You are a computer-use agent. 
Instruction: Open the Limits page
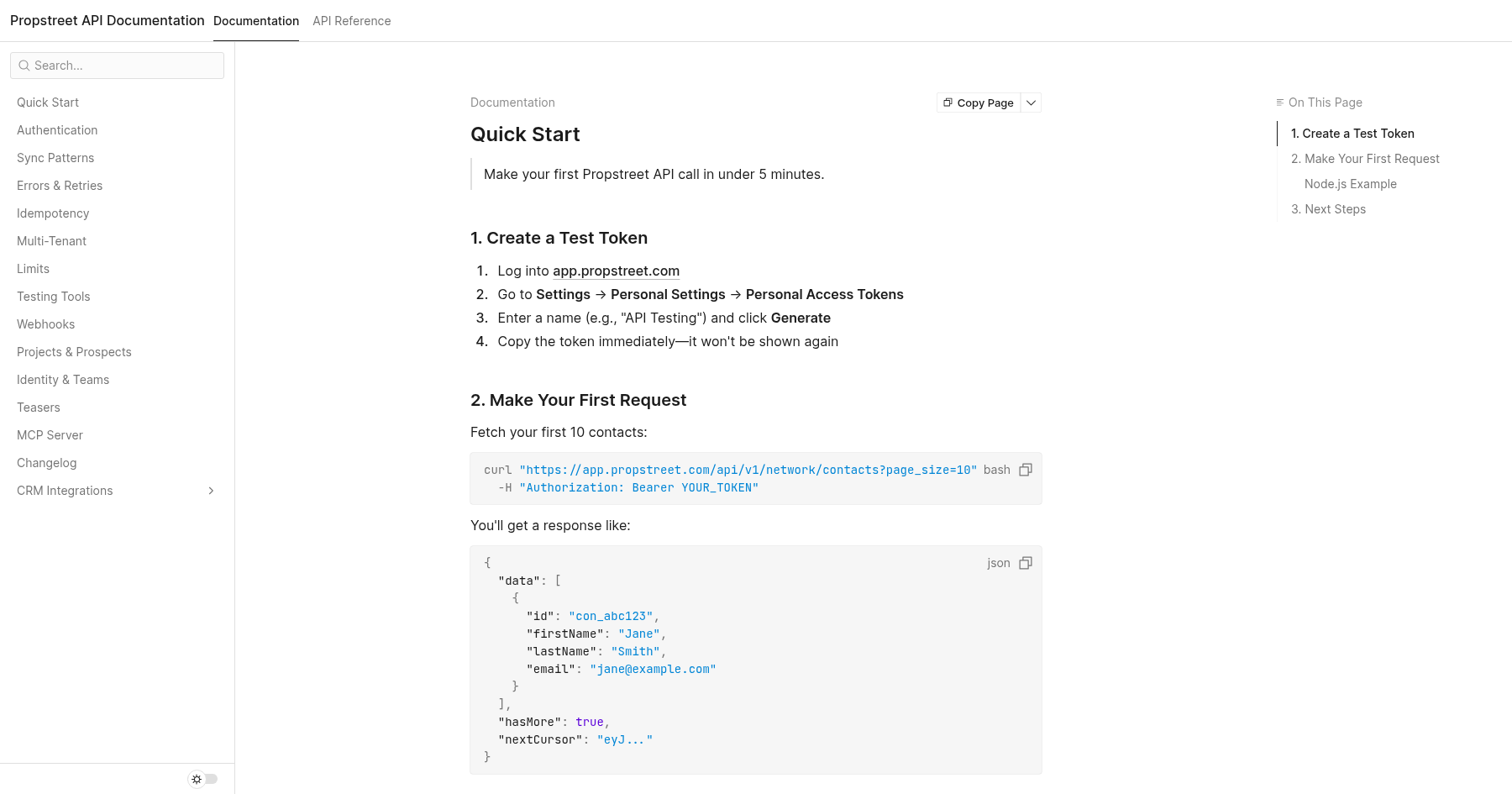(33, 269)
